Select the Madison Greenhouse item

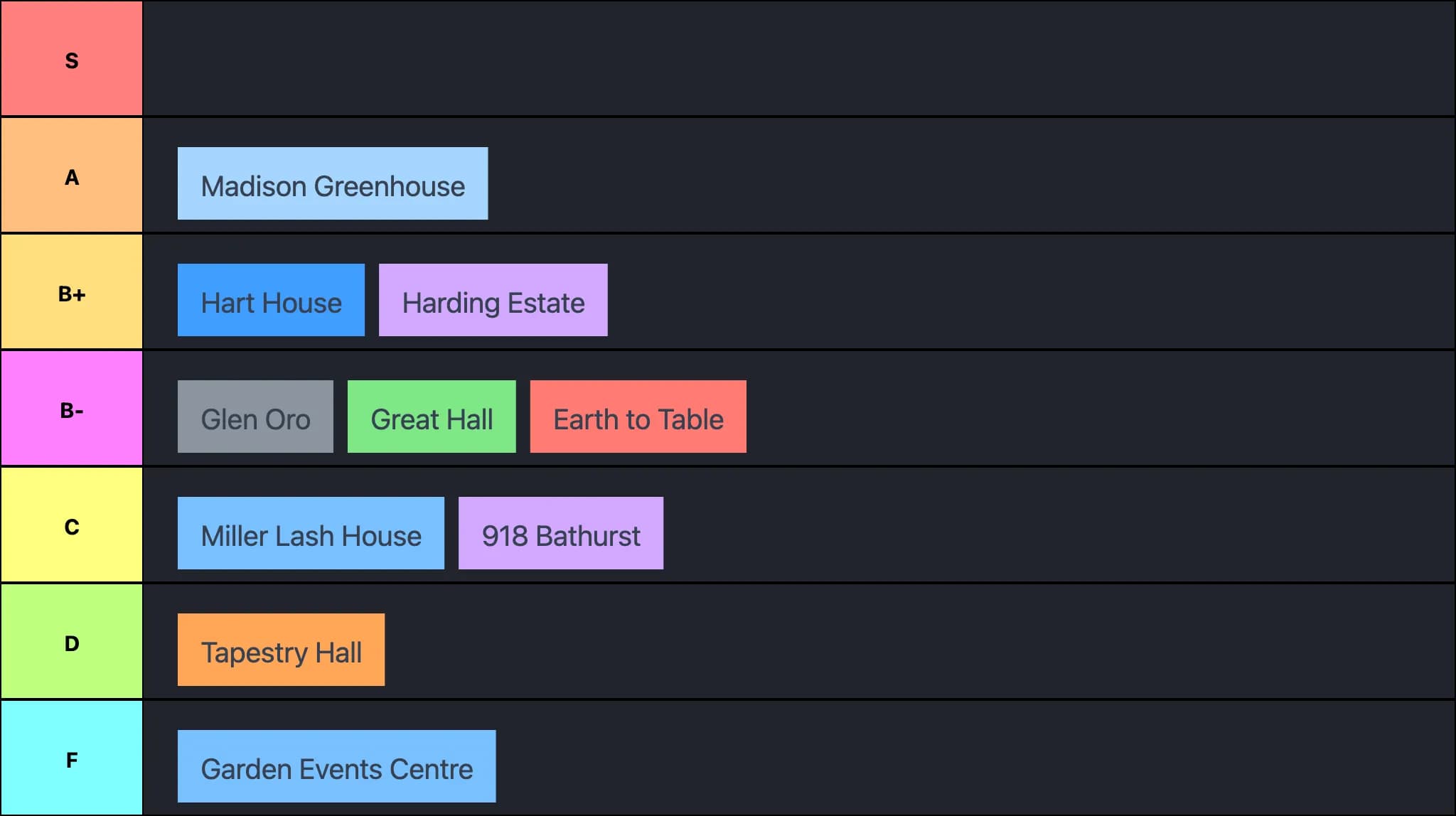(x=332, y=183)
